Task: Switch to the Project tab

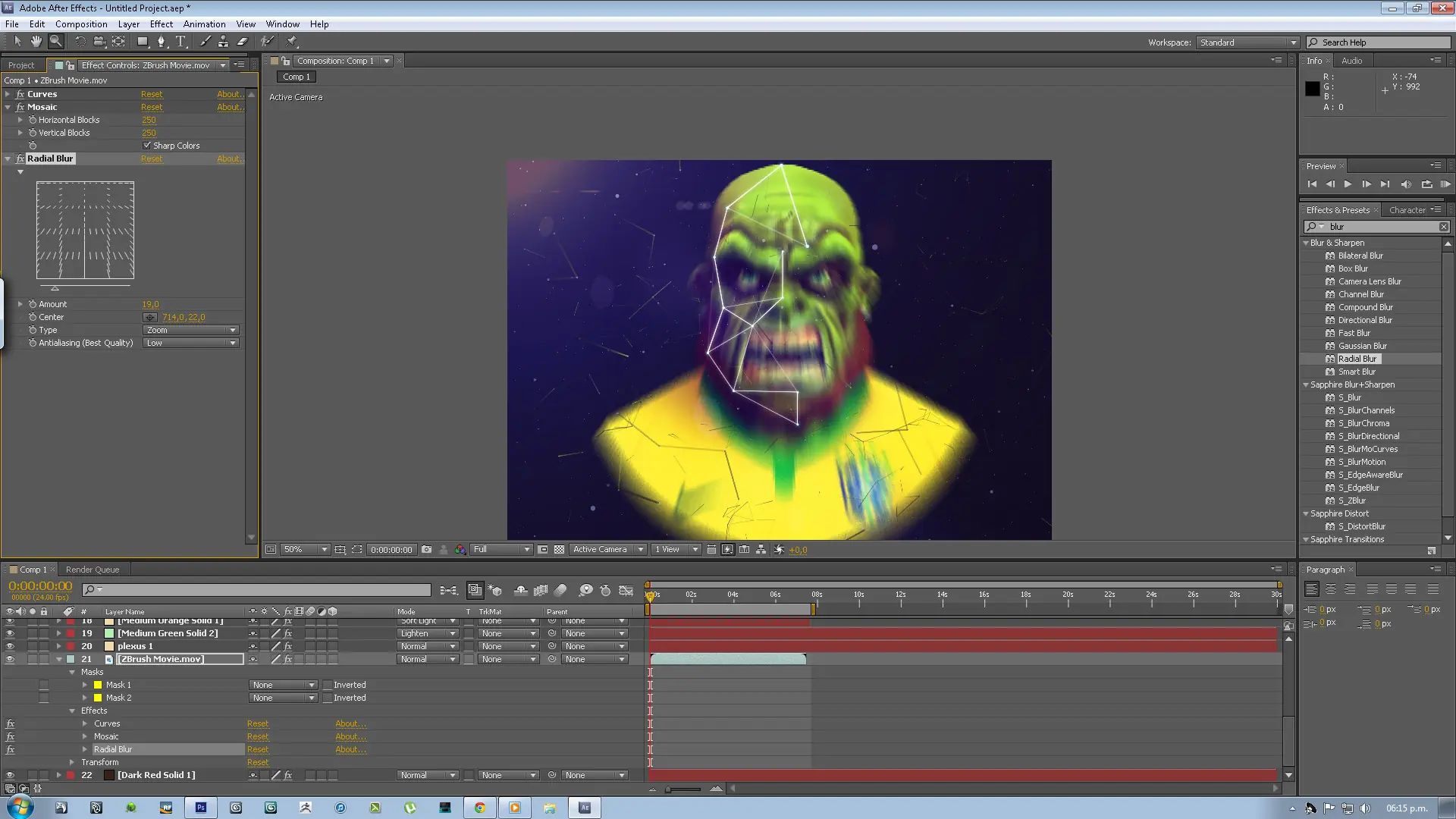Action: pos(21,65)
